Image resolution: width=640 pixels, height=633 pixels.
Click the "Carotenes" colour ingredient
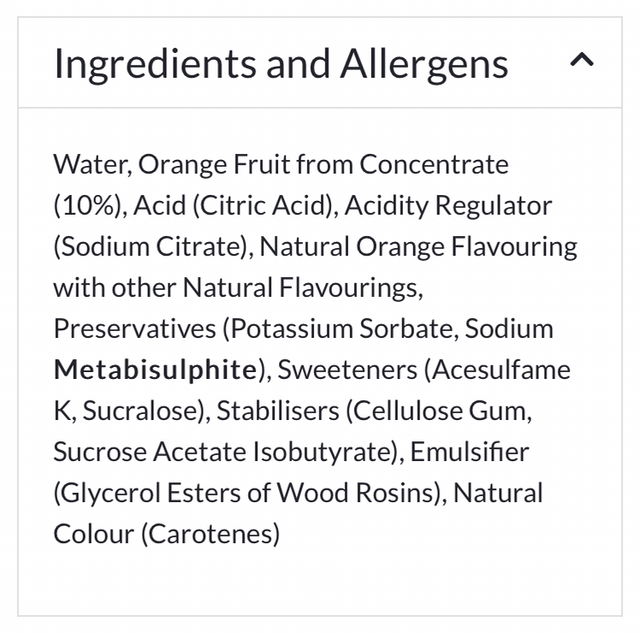coord(210,534)
